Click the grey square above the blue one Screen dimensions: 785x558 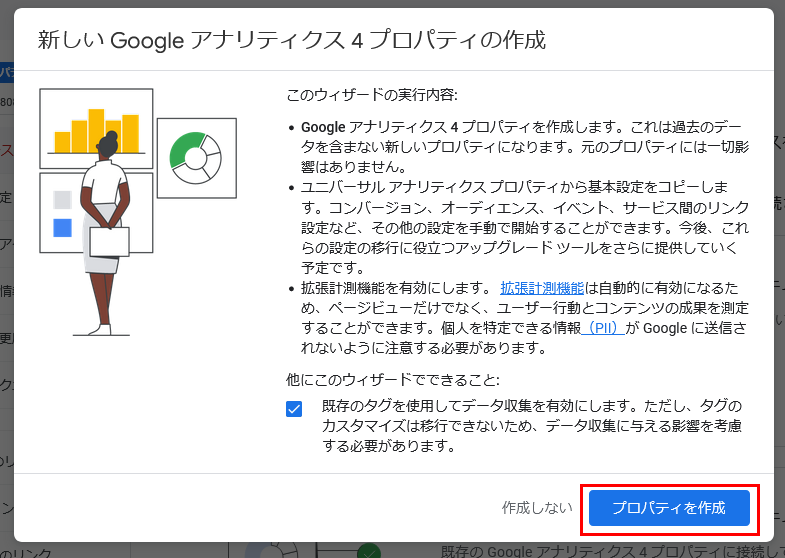[x=63, y=199]
